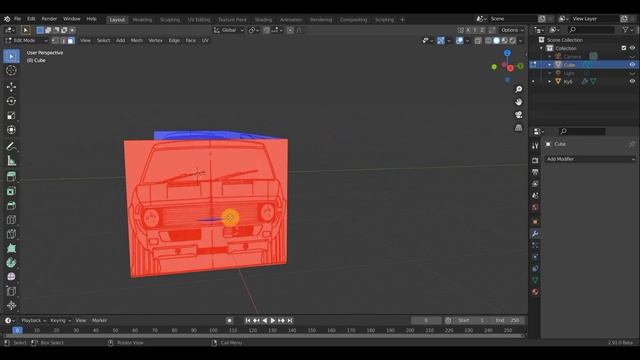Open the Material properties tab
This screenshot has width=640, height=360.
pyautogui.click(x=535, y=292)
